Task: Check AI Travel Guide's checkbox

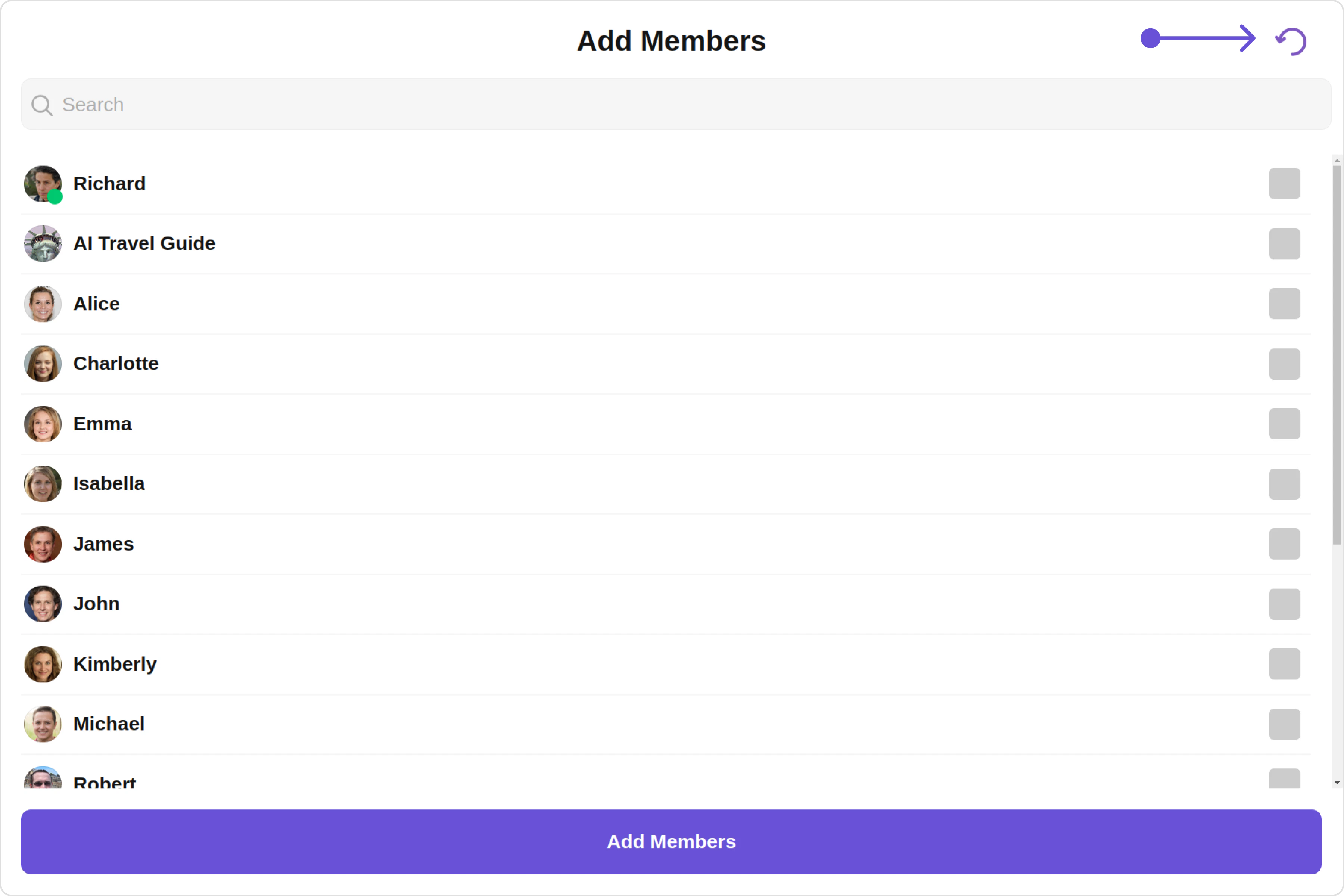Action: click(1284, 244)
